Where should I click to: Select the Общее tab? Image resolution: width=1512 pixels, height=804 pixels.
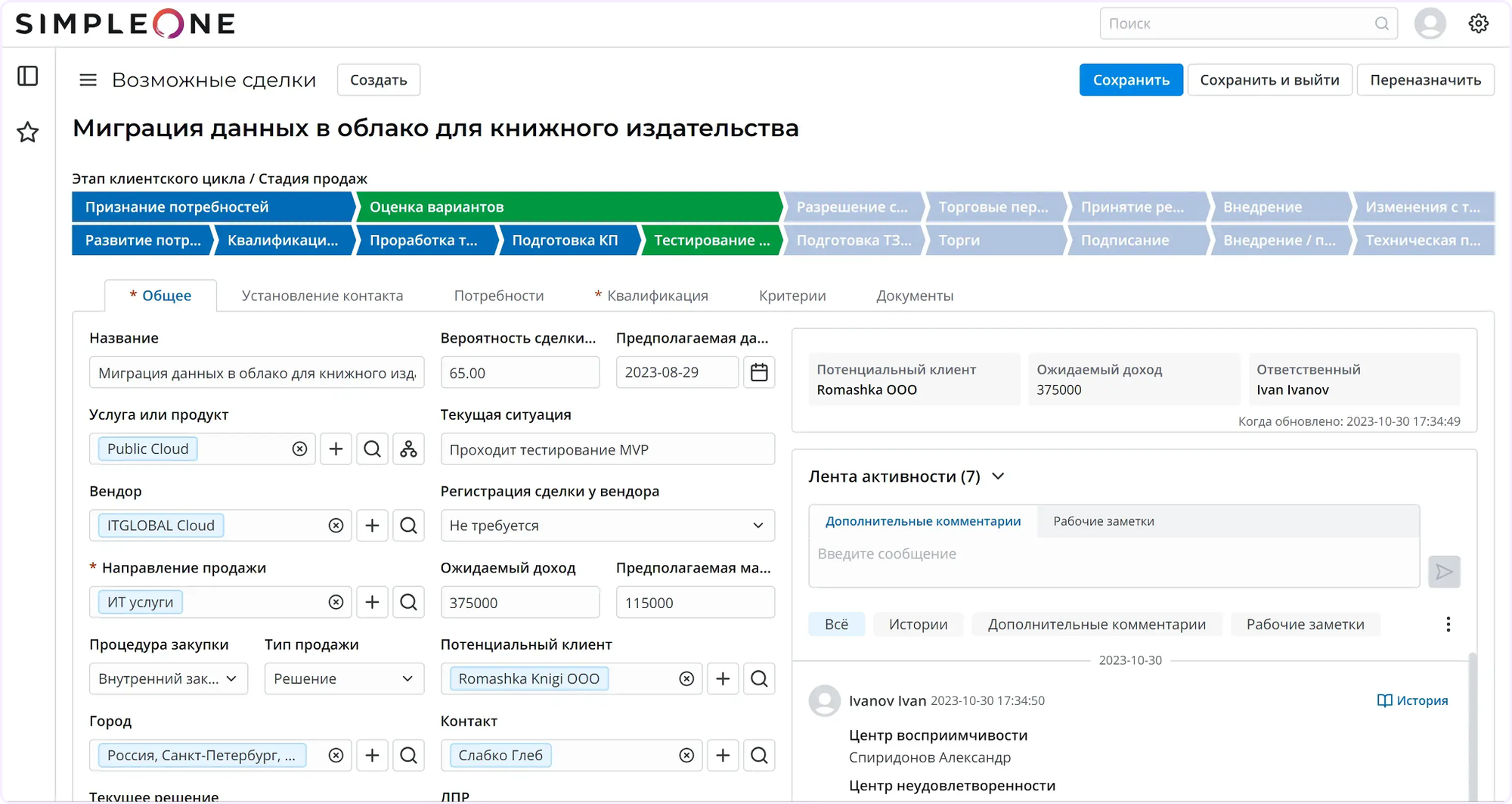(x=160, y=296)
